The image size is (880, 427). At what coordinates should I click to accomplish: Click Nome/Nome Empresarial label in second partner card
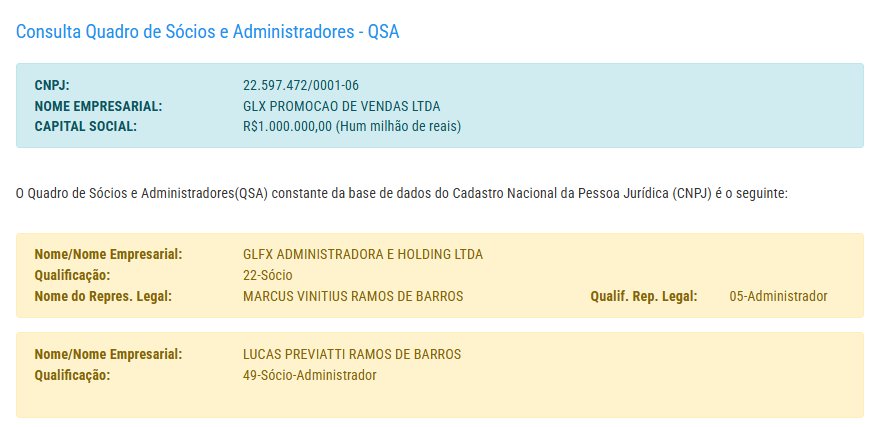point(108,355)
